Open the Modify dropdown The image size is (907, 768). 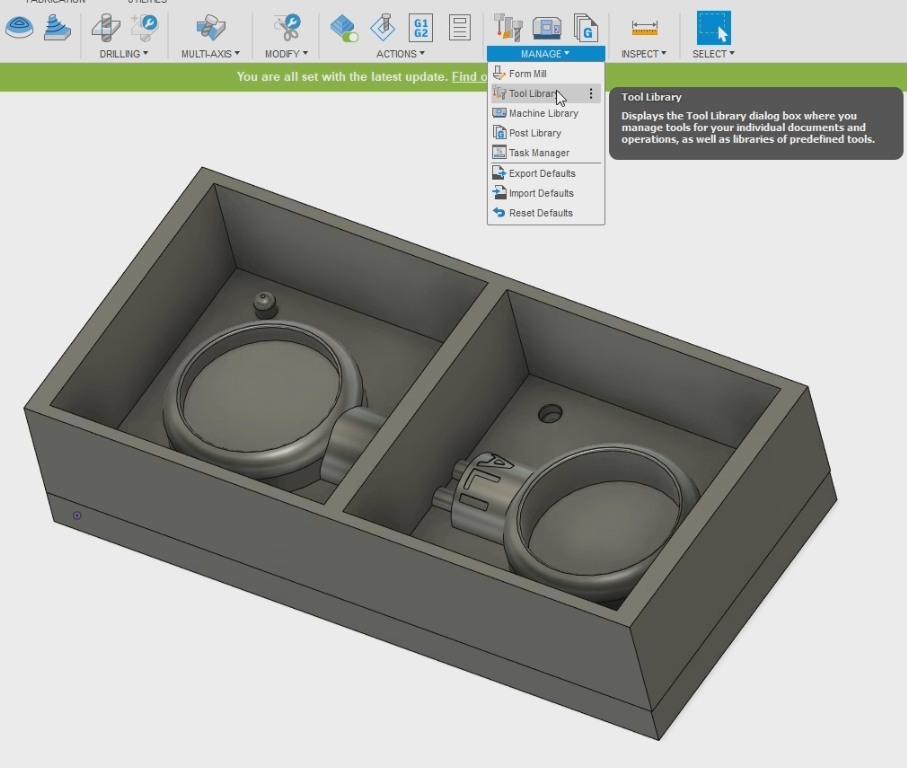click(x=286, y=54)
